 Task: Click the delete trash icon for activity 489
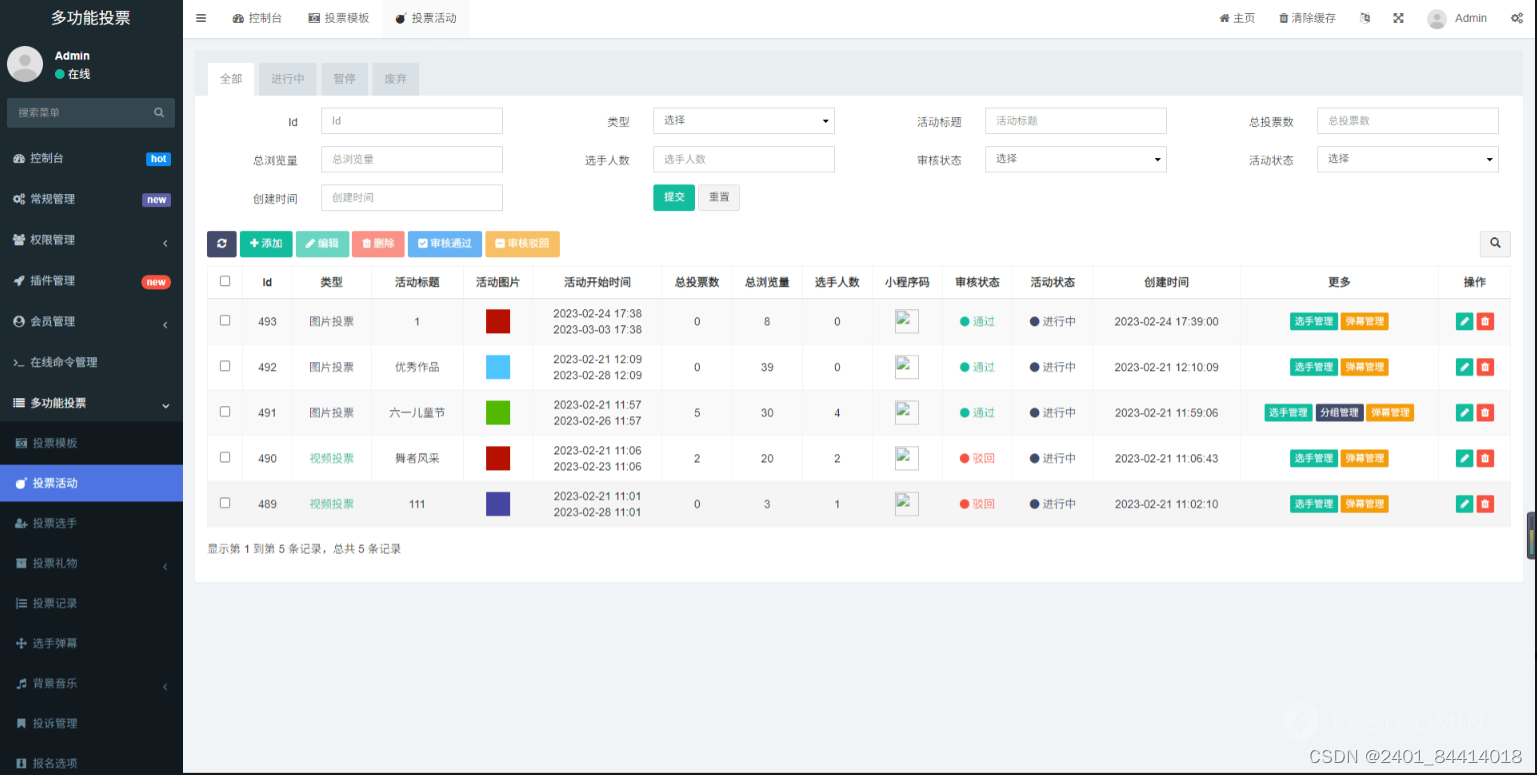pos(1485,503)
